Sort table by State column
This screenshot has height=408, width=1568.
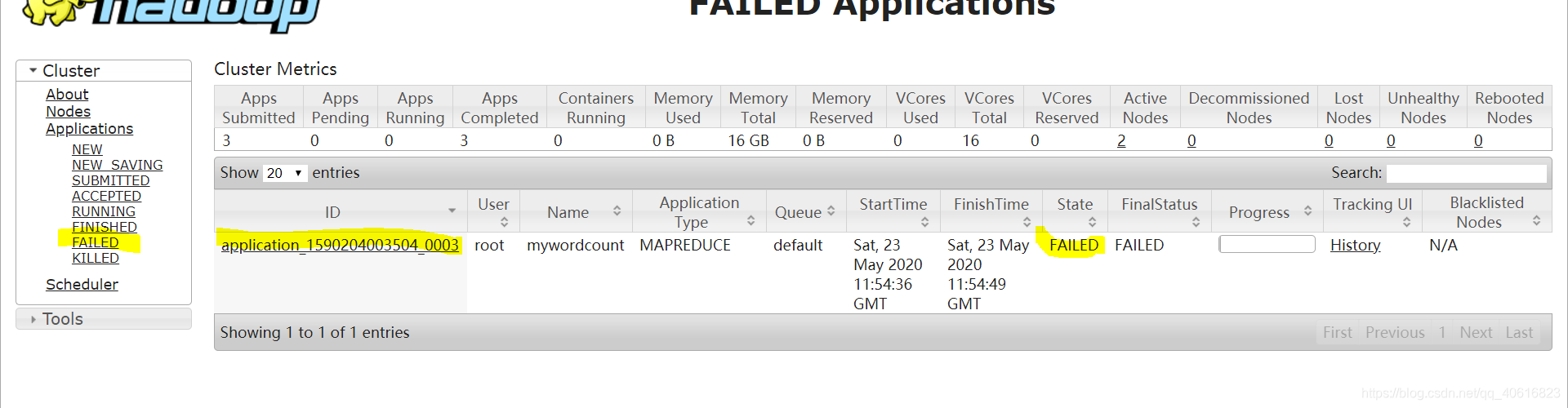[1075, 212]
